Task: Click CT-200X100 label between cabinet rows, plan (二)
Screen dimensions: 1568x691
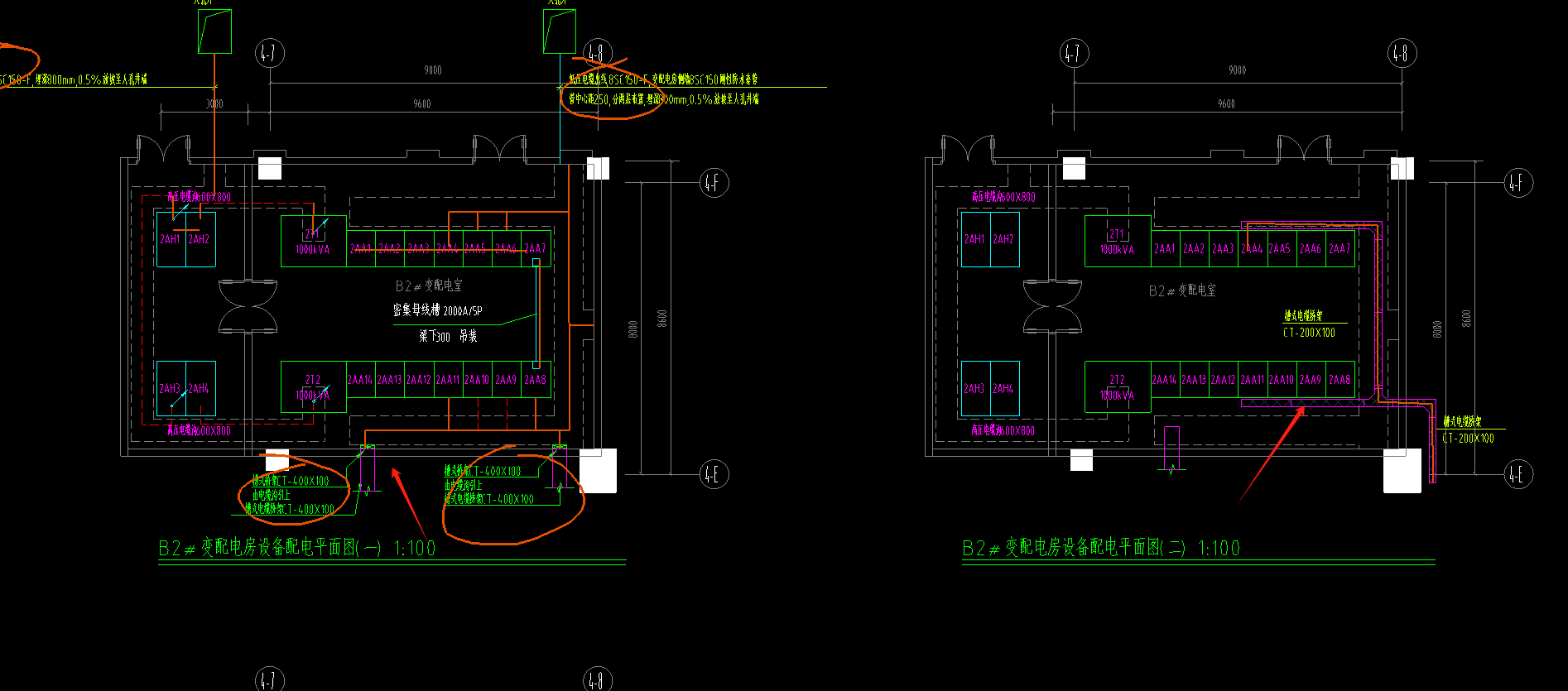Action: tap(1309, 333)
